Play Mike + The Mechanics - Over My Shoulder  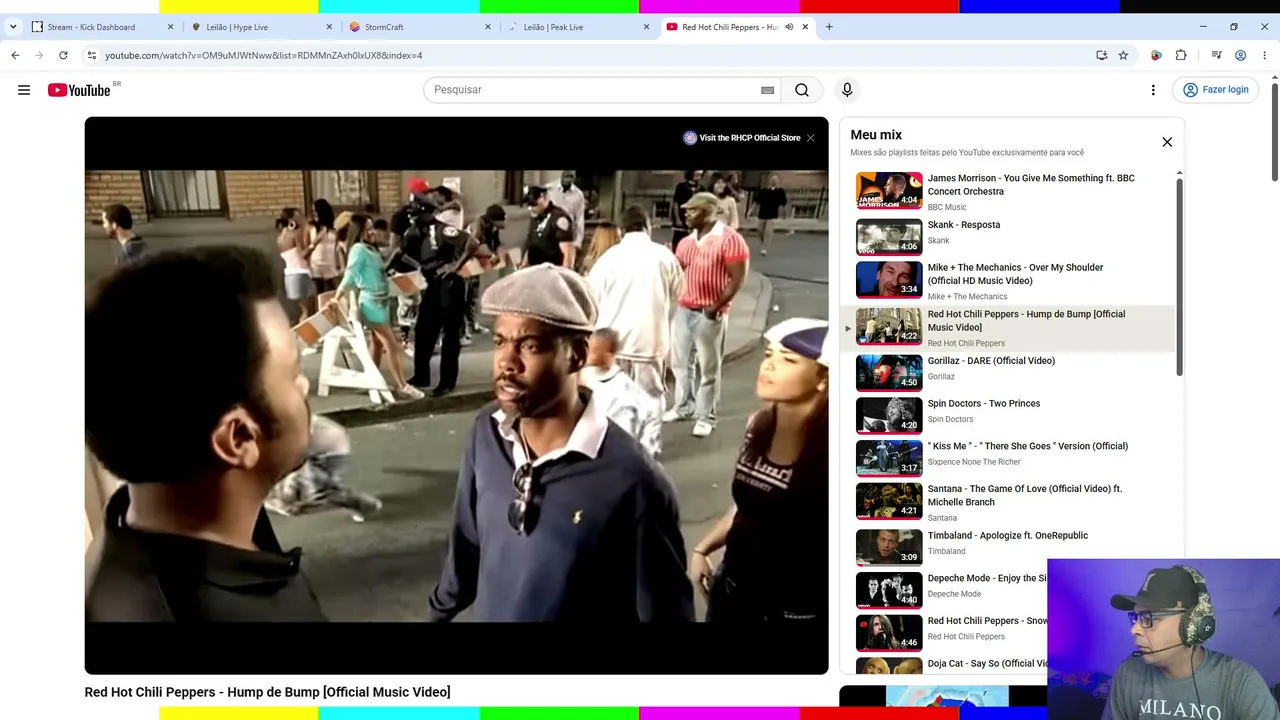tap(1015, 274)
